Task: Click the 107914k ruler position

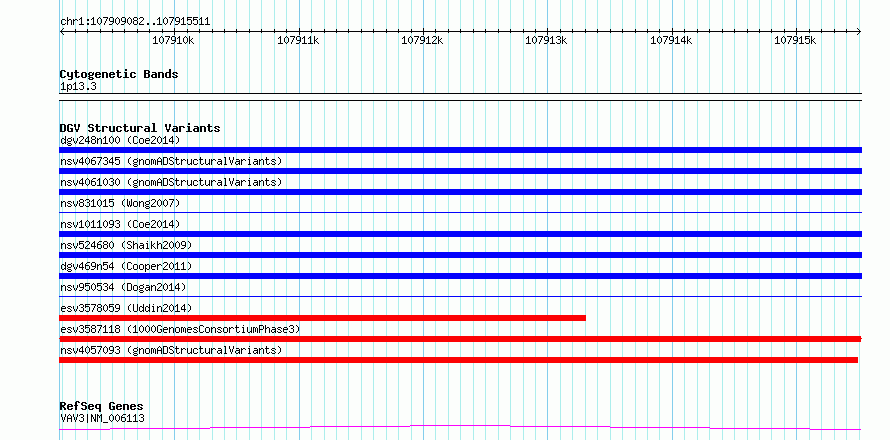Action: click(x=671, y=40)
